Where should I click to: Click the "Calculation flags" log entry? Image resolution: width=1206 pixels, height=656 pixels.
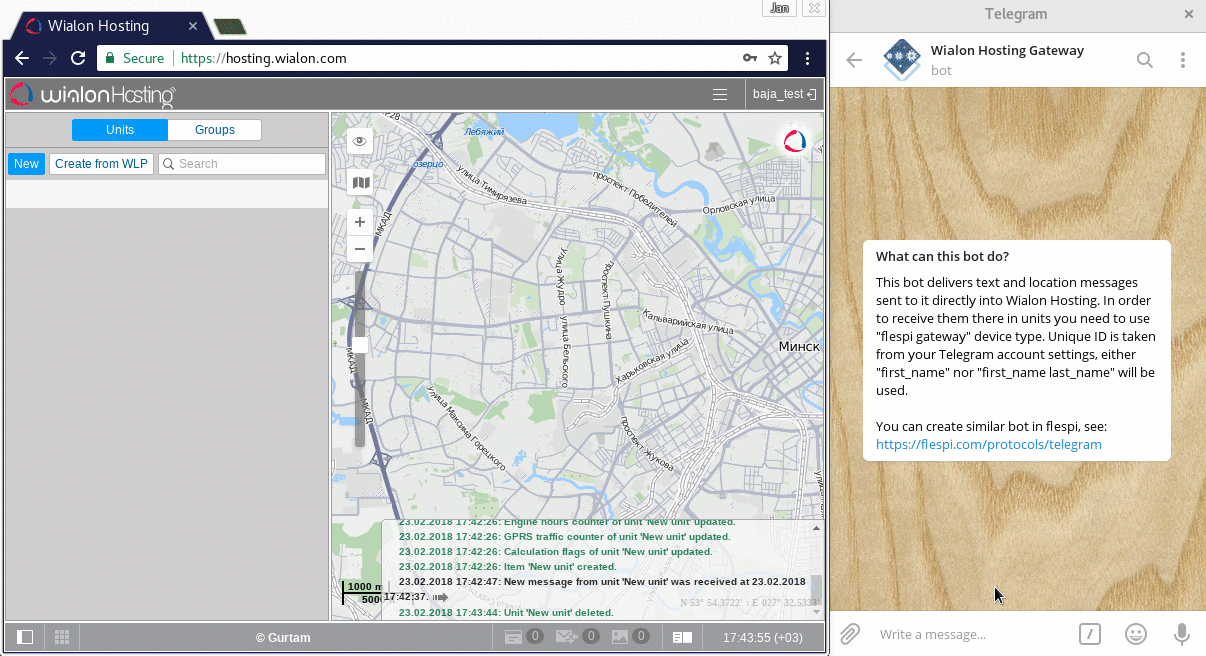tap(555, 552)
